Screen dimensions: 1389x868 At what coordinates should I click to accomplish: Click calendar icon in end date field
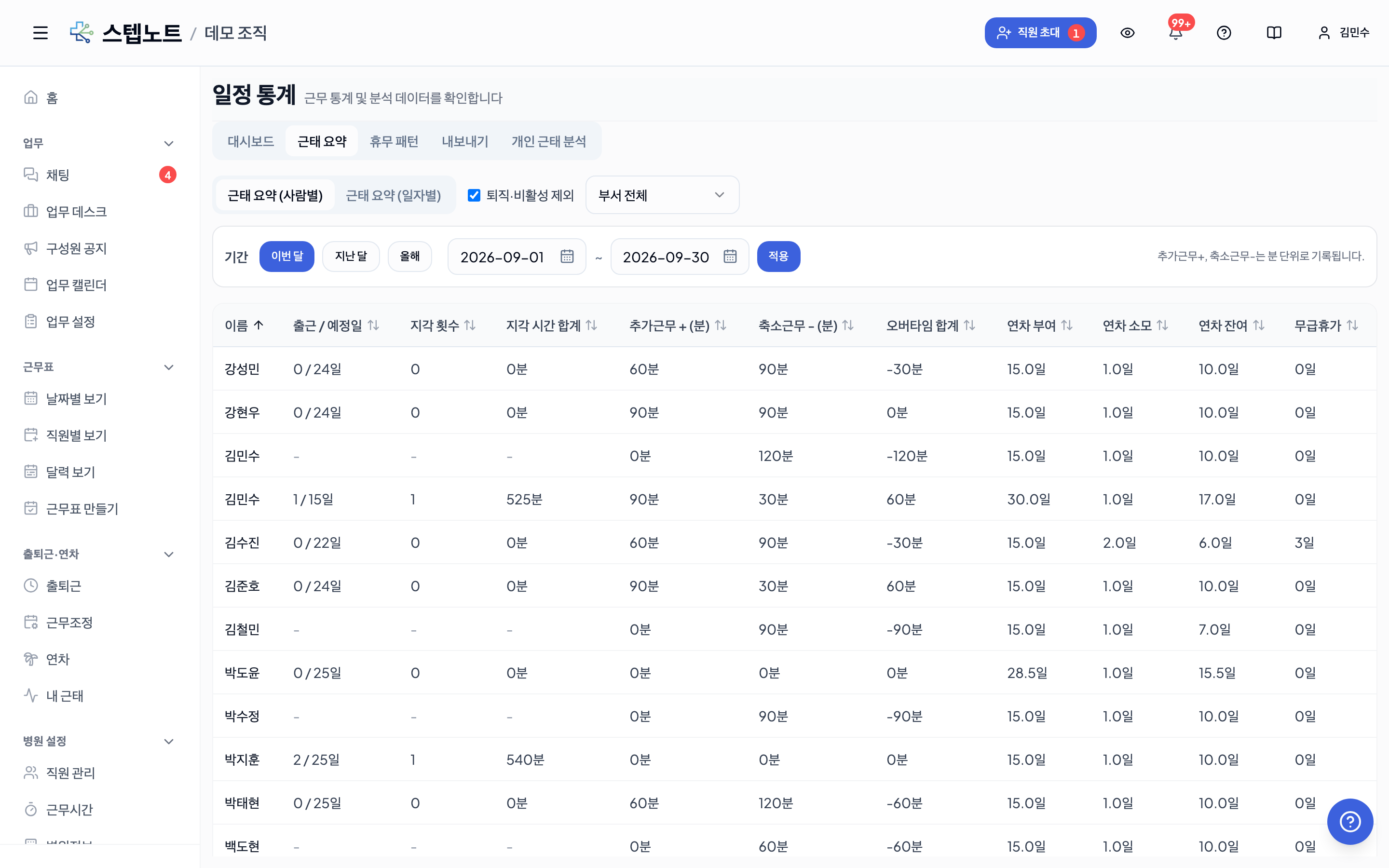730,257
